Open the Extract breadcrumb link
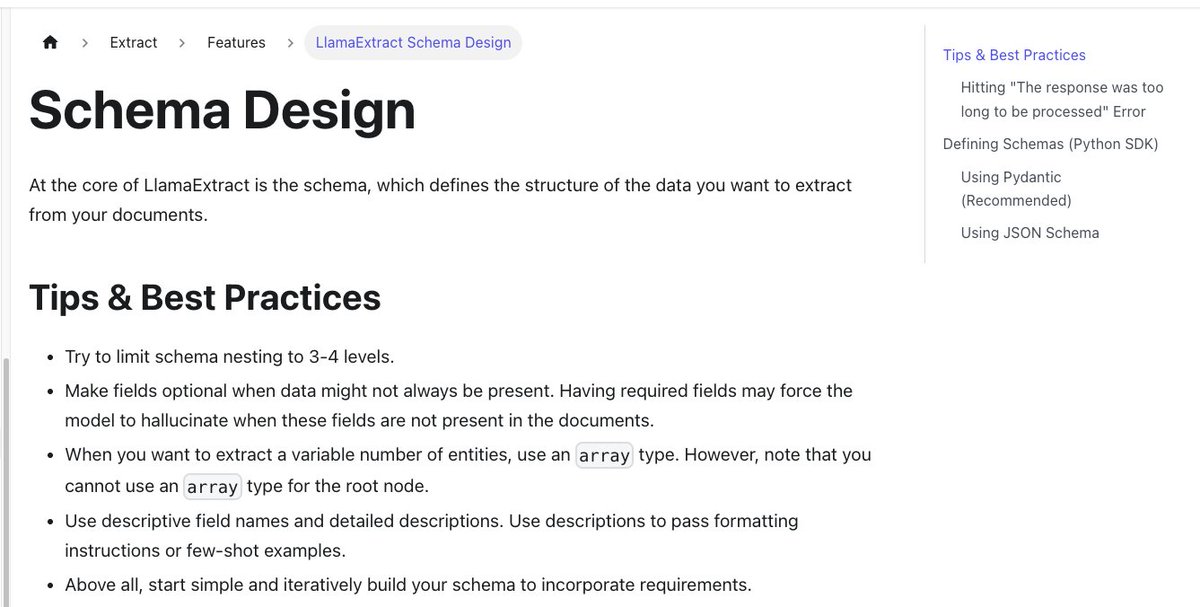The width and height of the screenshot is (1200, 607). coord(134,43)
